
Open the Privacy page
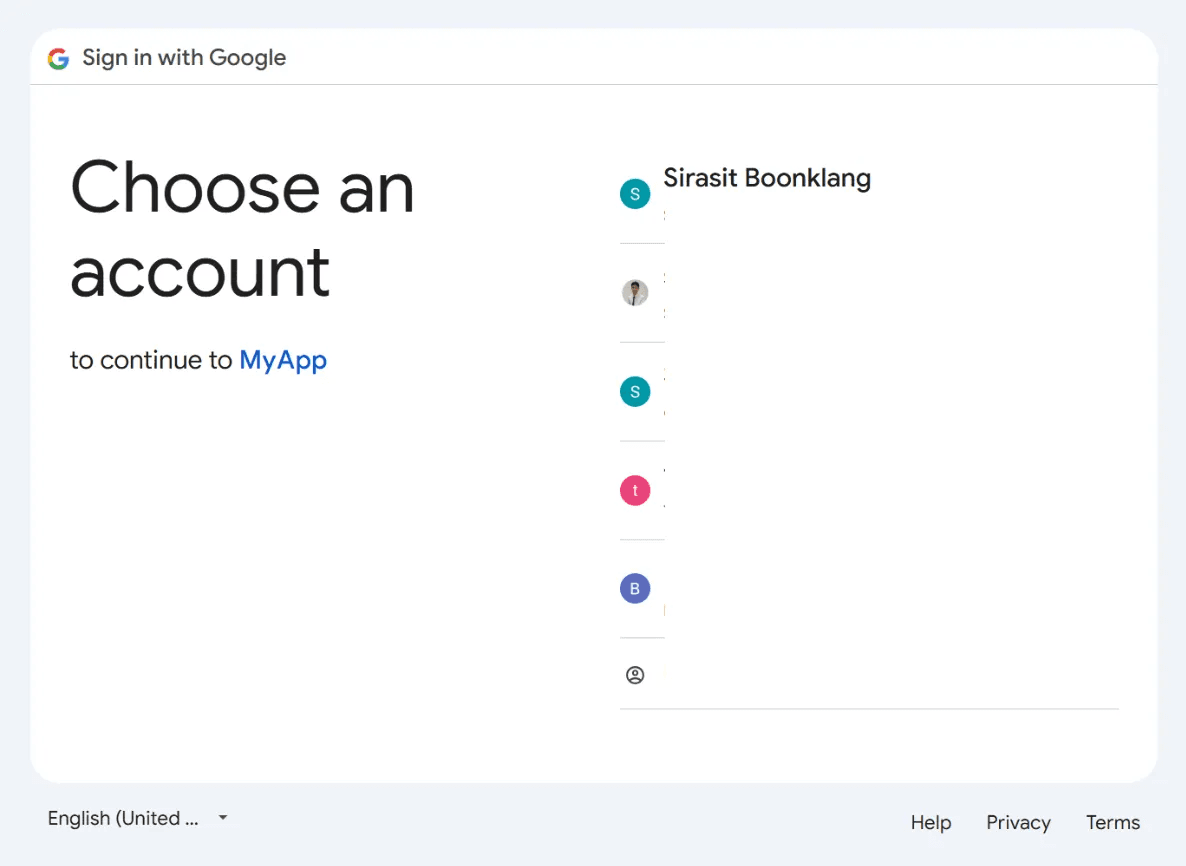1018,822
